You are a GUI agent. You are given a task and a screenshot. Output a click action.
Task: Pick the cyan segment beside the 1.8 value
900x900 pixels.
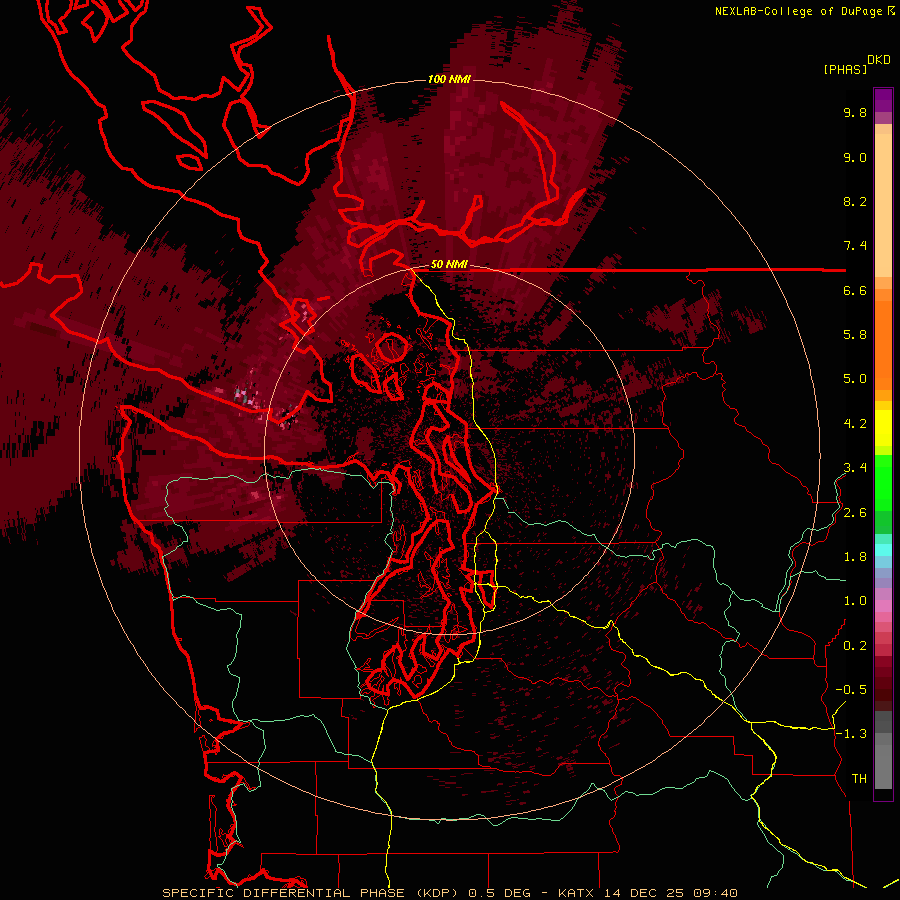click(883, 550)
